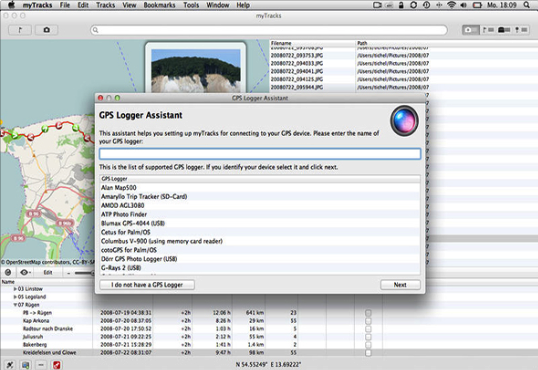
Task: Click the red Google Earth export icon
Action: pyautogui.click(x=57, y=365)
